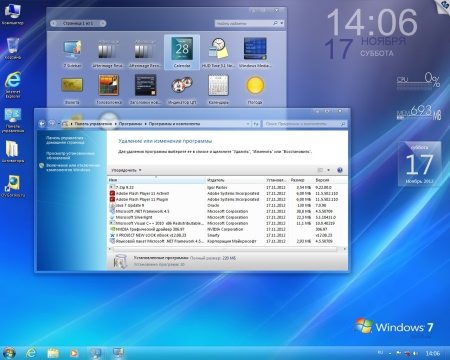Sort by the Издатель column header
This screenshot has height=360, width=450.
coord(235,180)
